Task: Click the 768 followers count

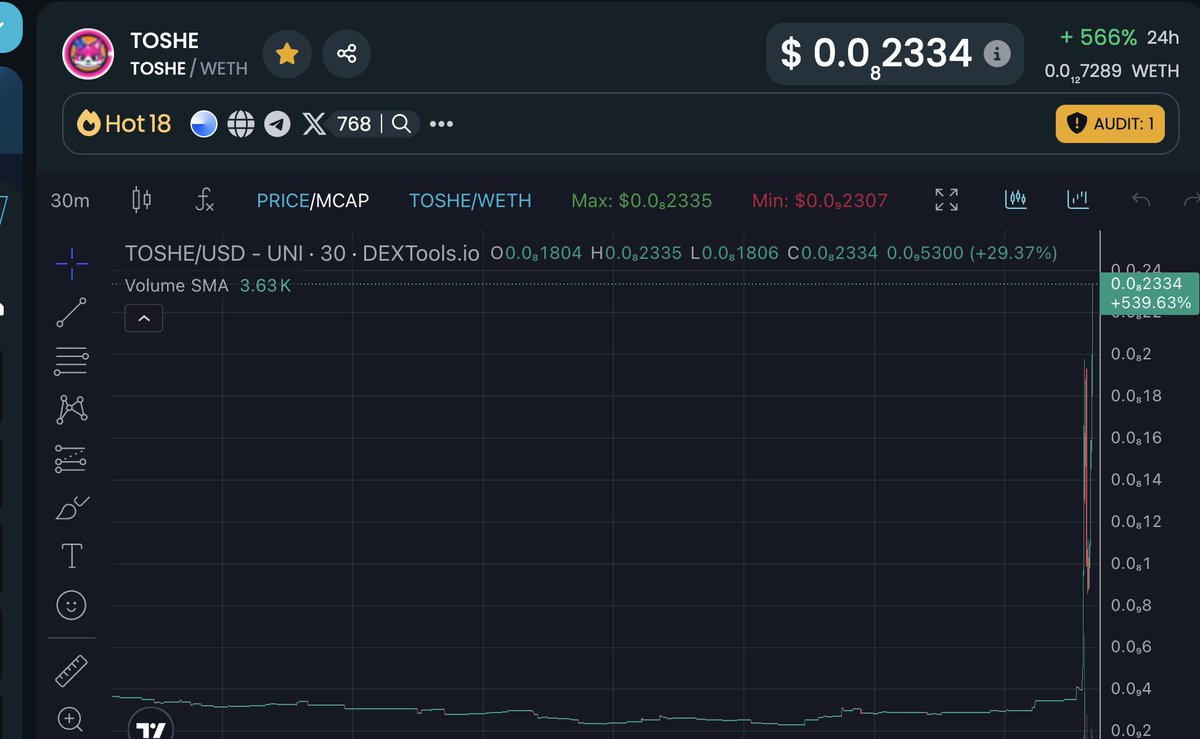Action: [354, 124]
